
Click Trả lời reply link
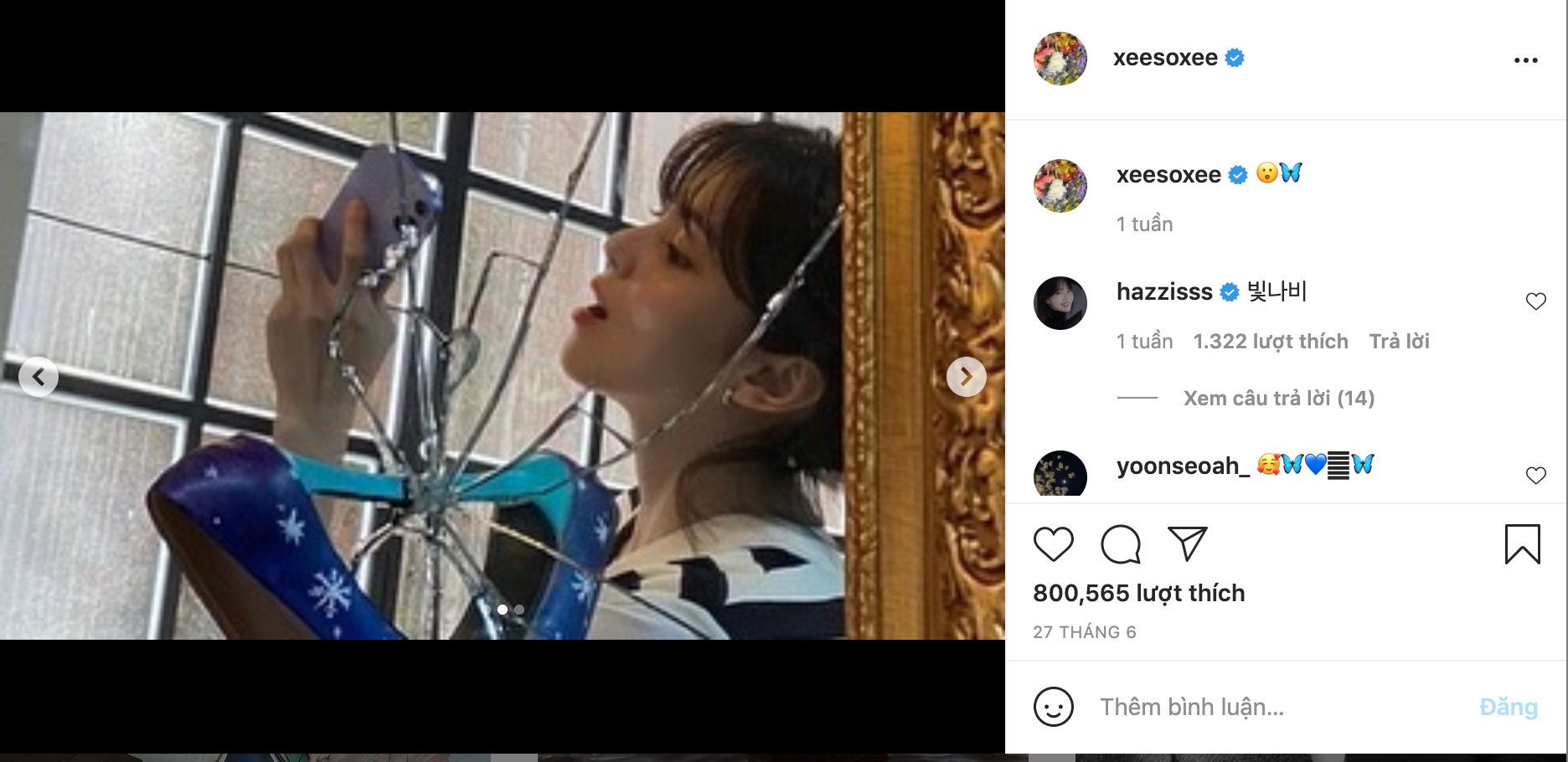coord(1399,342)
